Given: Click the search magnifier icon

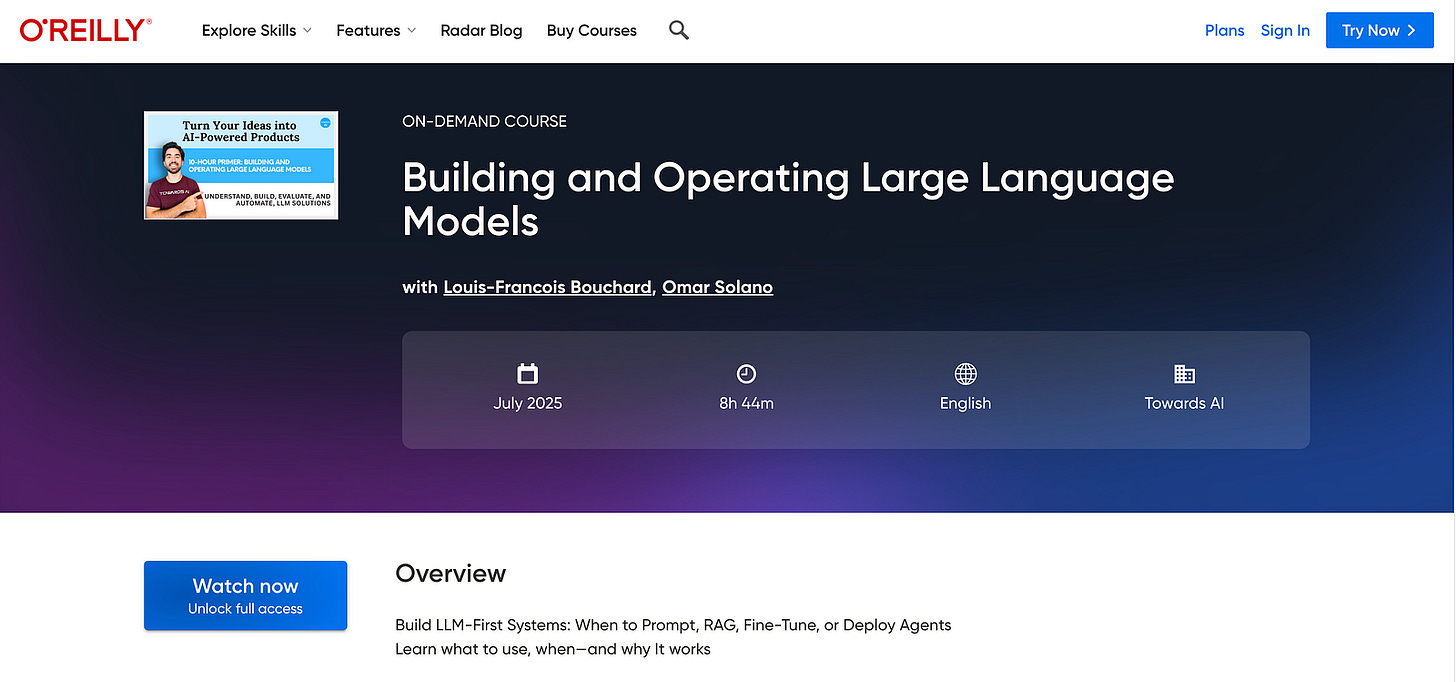Looking at the screenshot, I should pos(679,30).
